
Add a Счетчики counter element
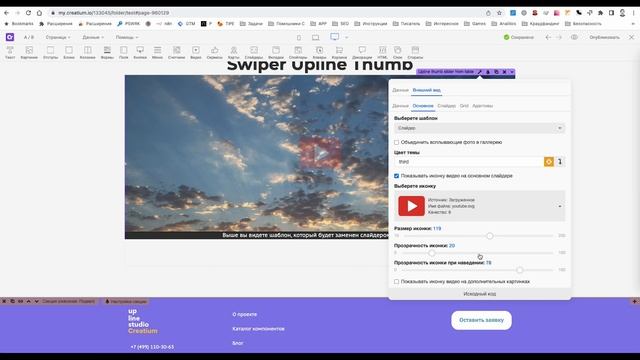click(x=176, y=53)
